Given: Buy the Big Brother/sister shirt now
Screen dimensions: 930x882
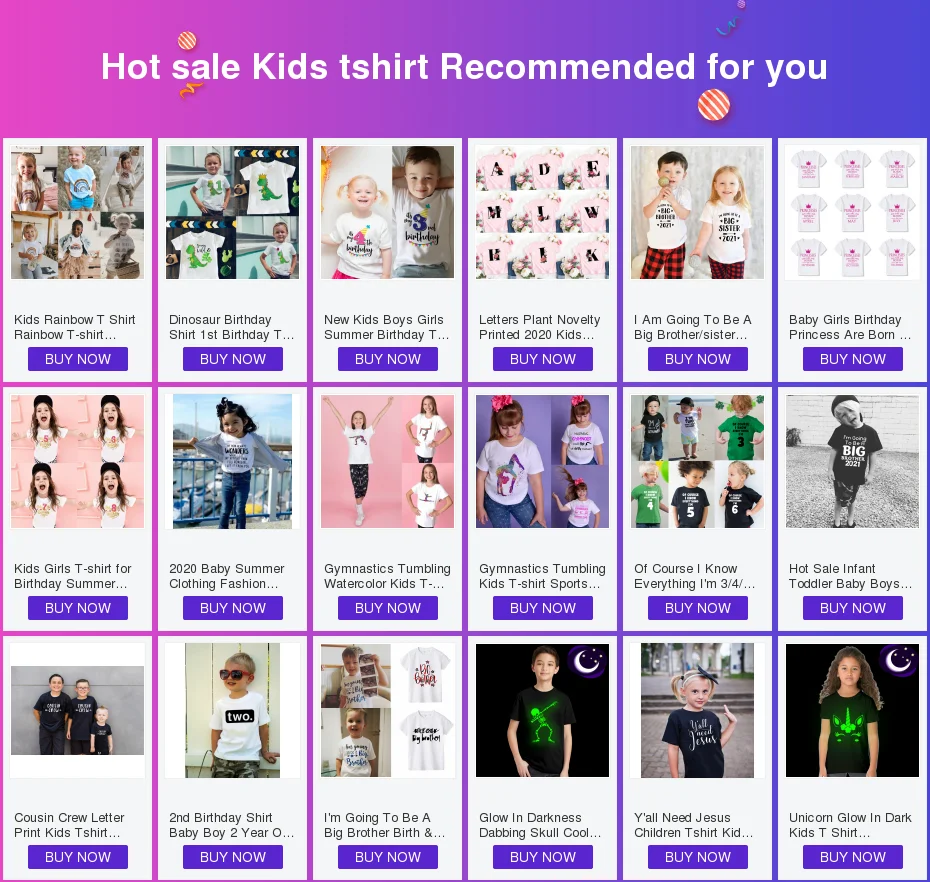Looking at the screenshot, I should click(x=698, y=359).
